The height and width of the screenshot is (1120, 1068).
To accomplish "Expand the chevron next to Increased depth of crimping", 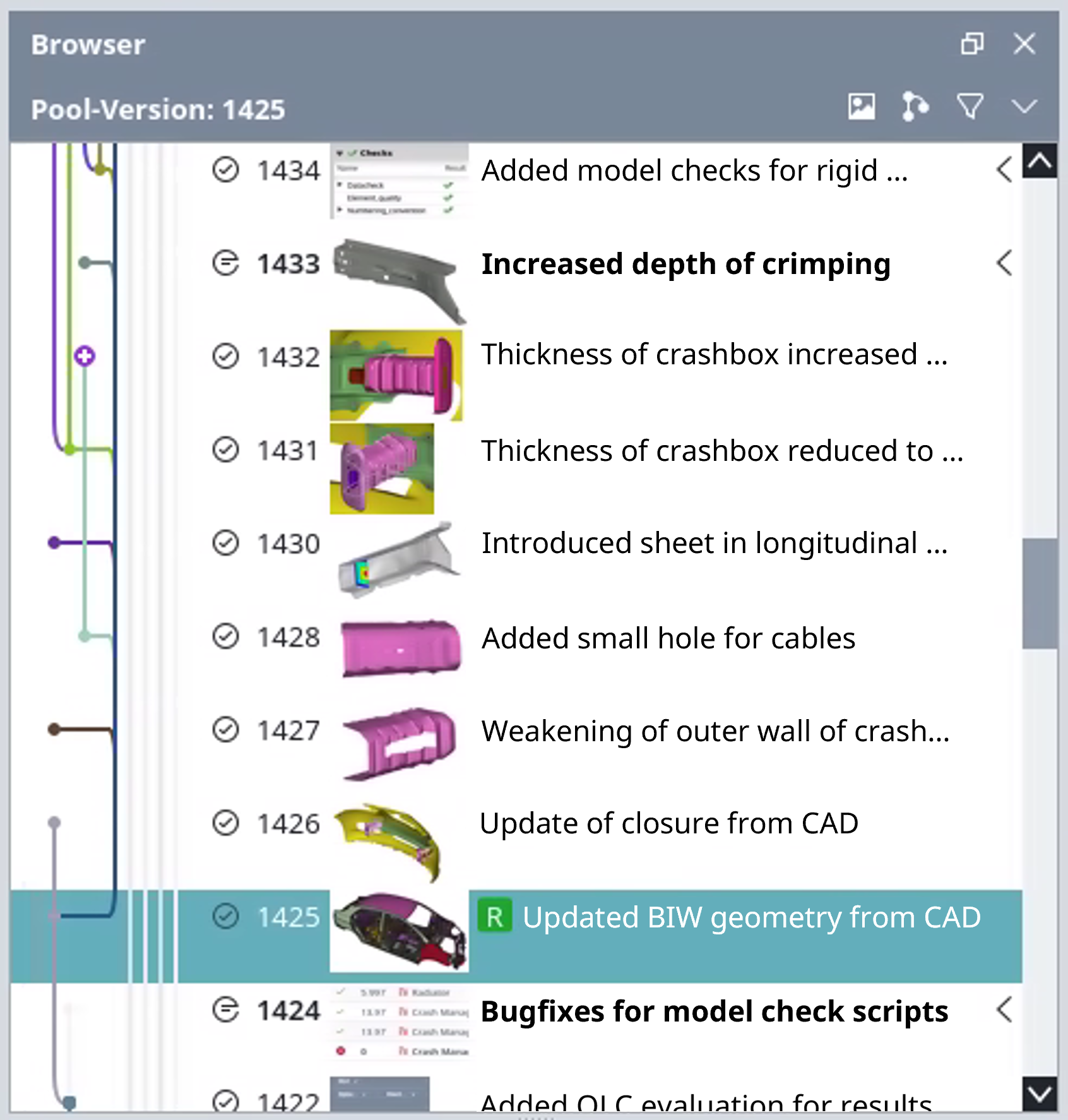I will [1005, 265].
